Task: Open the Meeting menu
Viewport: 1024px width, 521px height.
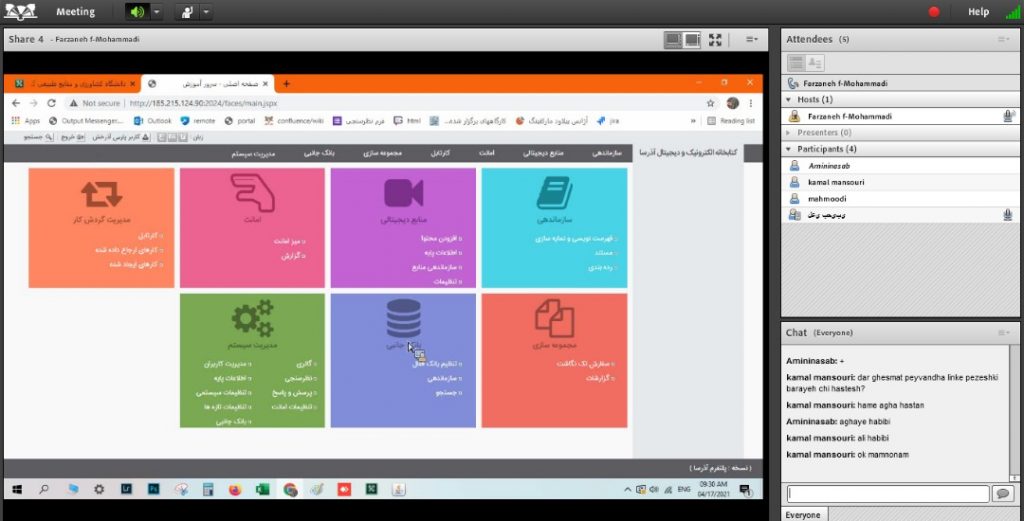Action: [75, 12]
